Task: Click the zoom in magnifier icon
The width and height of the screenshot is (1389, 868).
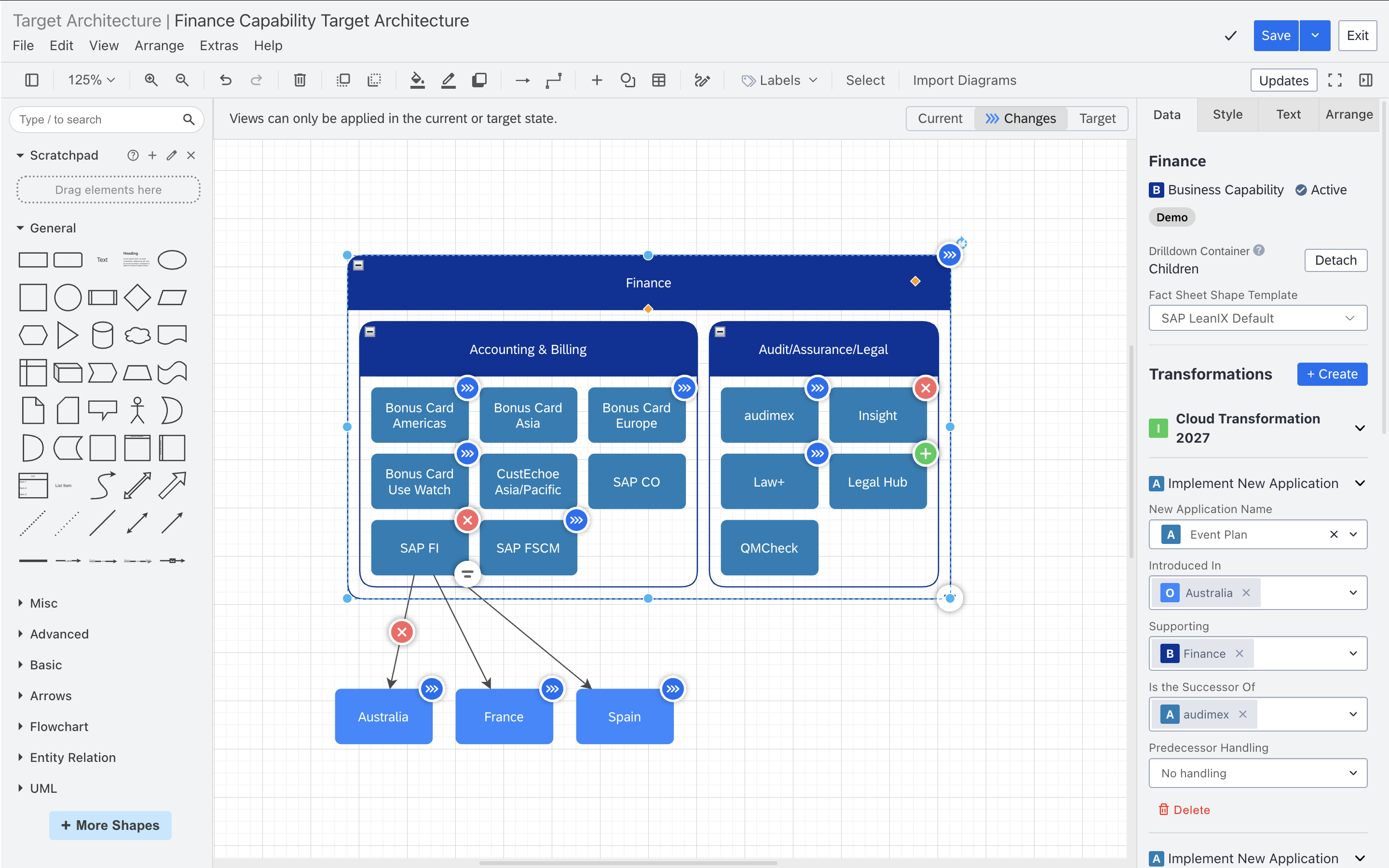Action: pyautogui.click(x=151, y=80)
